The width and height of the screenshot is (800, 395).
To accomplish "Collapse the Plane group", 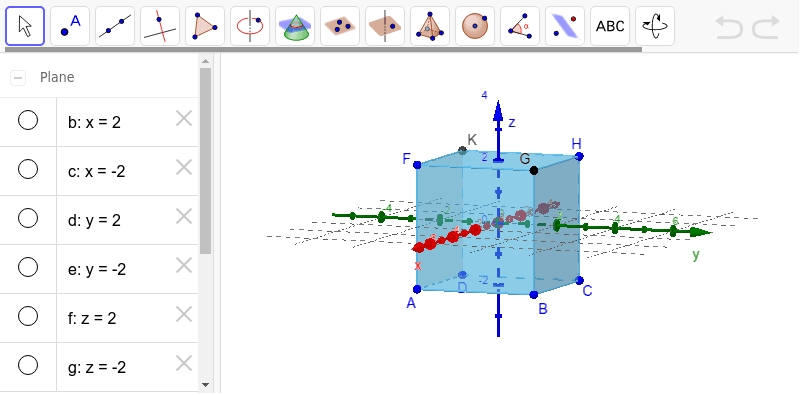I will (x=18, y=78).
